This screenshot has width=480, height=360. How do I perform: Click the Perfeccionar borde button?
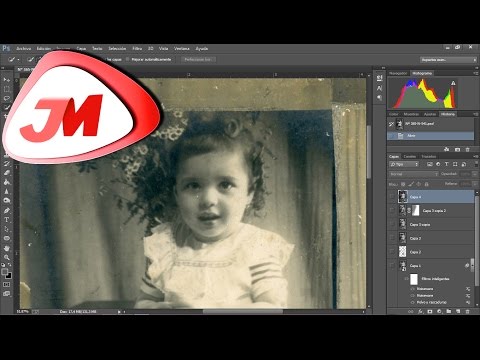tap(198, 60)
